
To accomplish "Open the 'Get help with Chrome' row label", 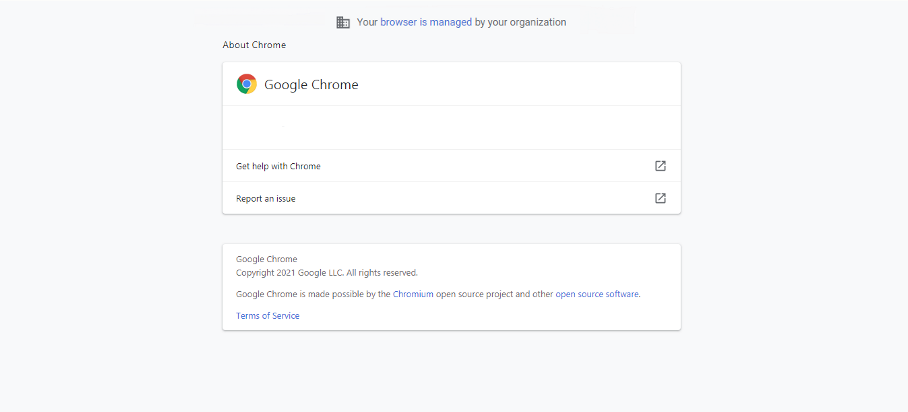I will [x=278, y=166].
